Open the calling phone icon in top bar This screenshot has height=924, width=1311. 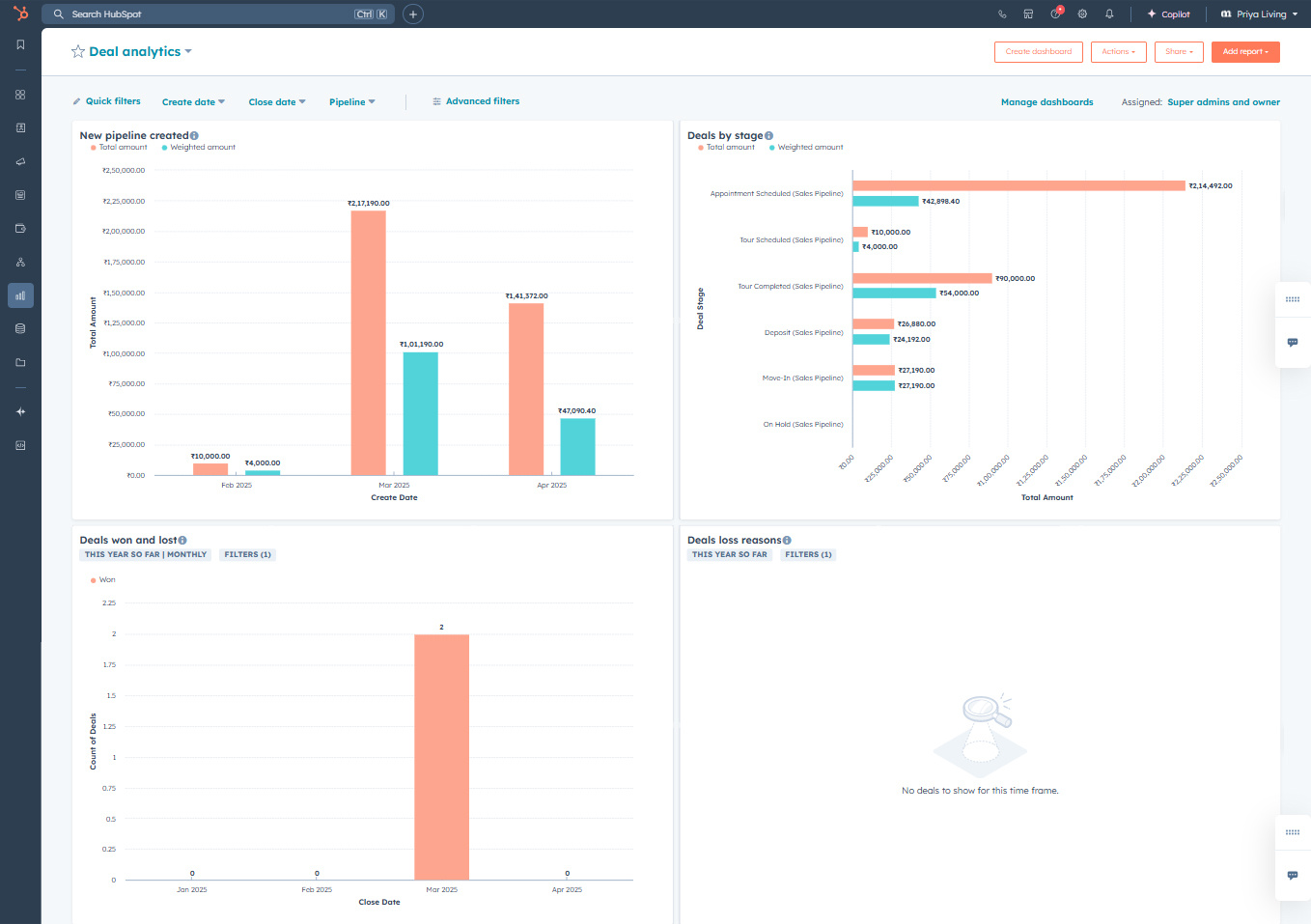(1002, 14)
